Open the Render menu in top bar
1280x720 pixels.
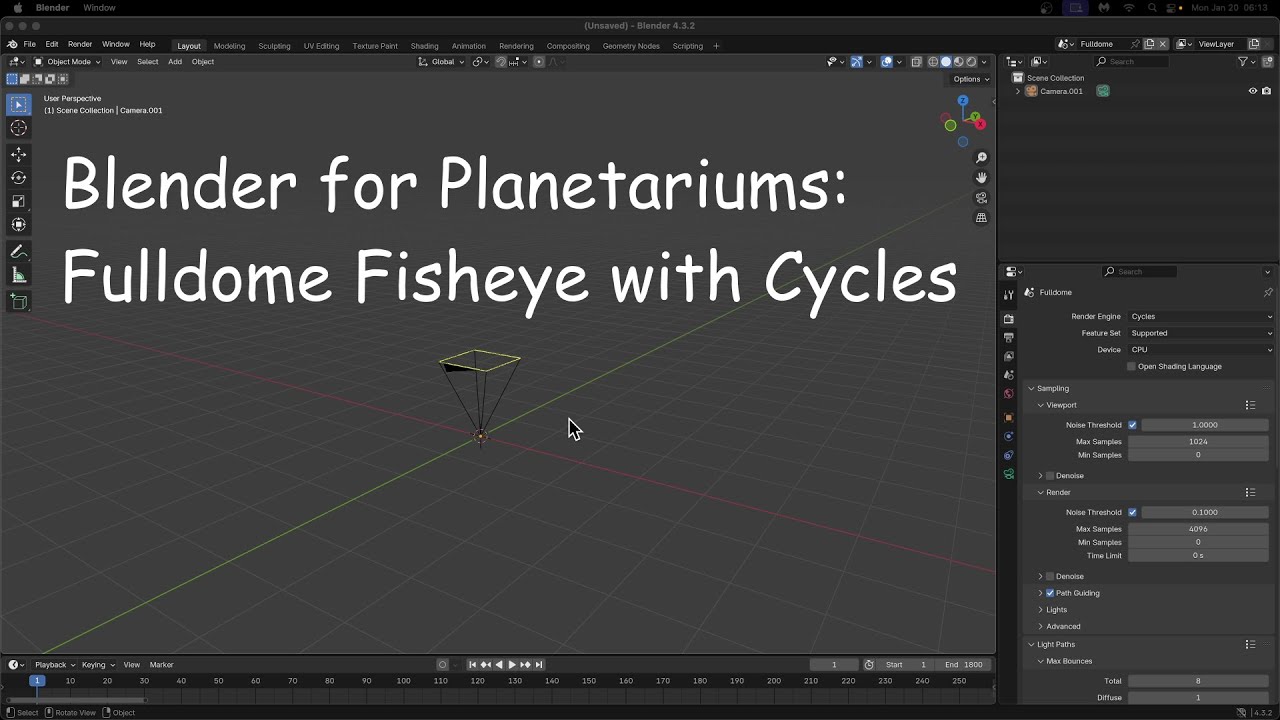(x=80, y=44)
